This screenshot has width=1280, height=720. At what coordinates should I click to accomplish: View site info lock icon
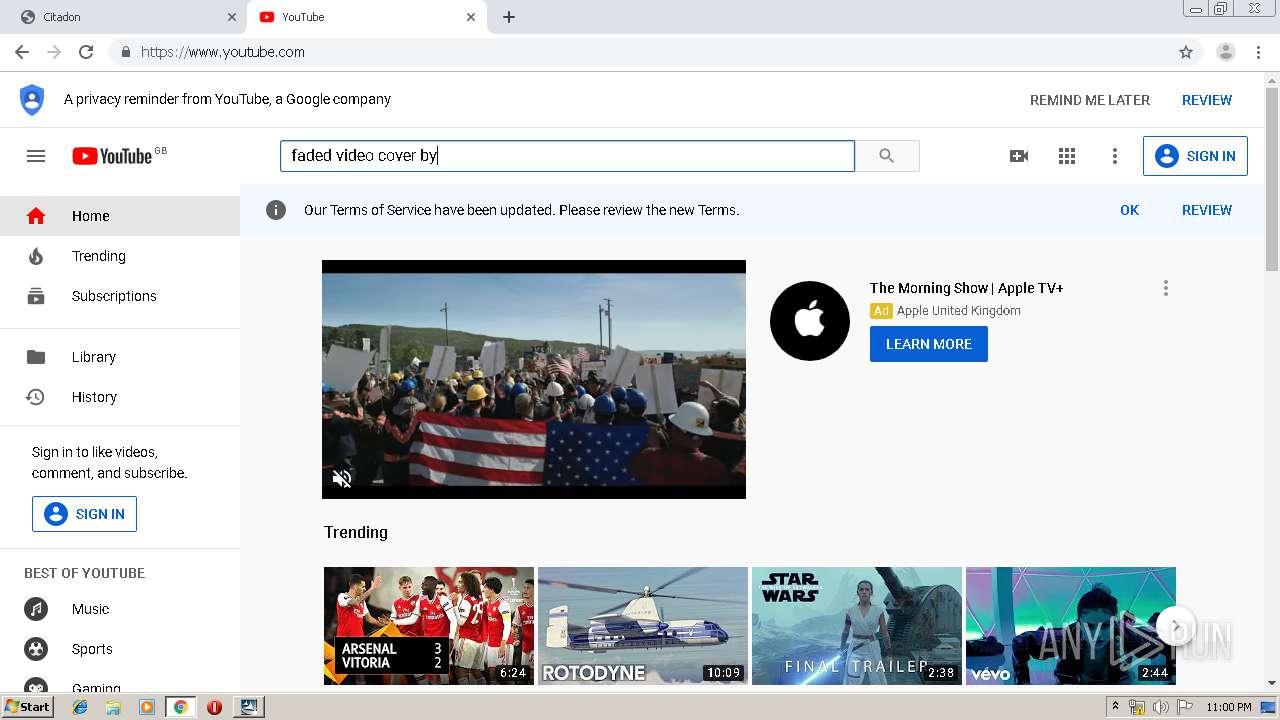pyautogui.click(x=125, y=52)
